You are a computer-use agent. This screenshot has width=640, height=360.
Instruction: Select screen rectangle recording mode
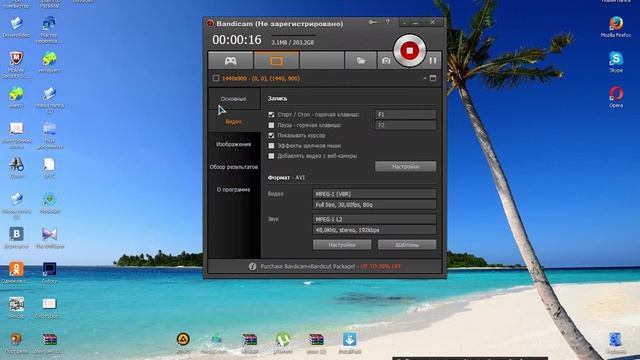coord(276,60)
